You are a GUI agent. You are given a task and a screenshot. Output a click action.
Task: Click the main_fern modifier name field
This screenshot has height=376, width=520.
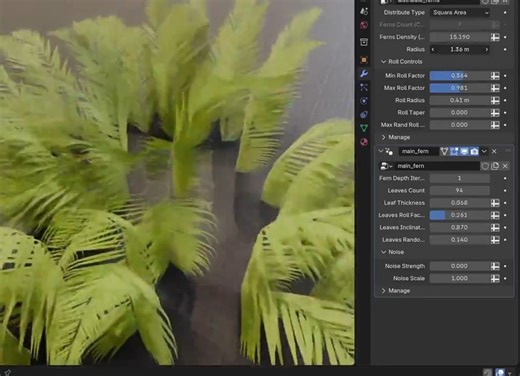coord(419,151)
